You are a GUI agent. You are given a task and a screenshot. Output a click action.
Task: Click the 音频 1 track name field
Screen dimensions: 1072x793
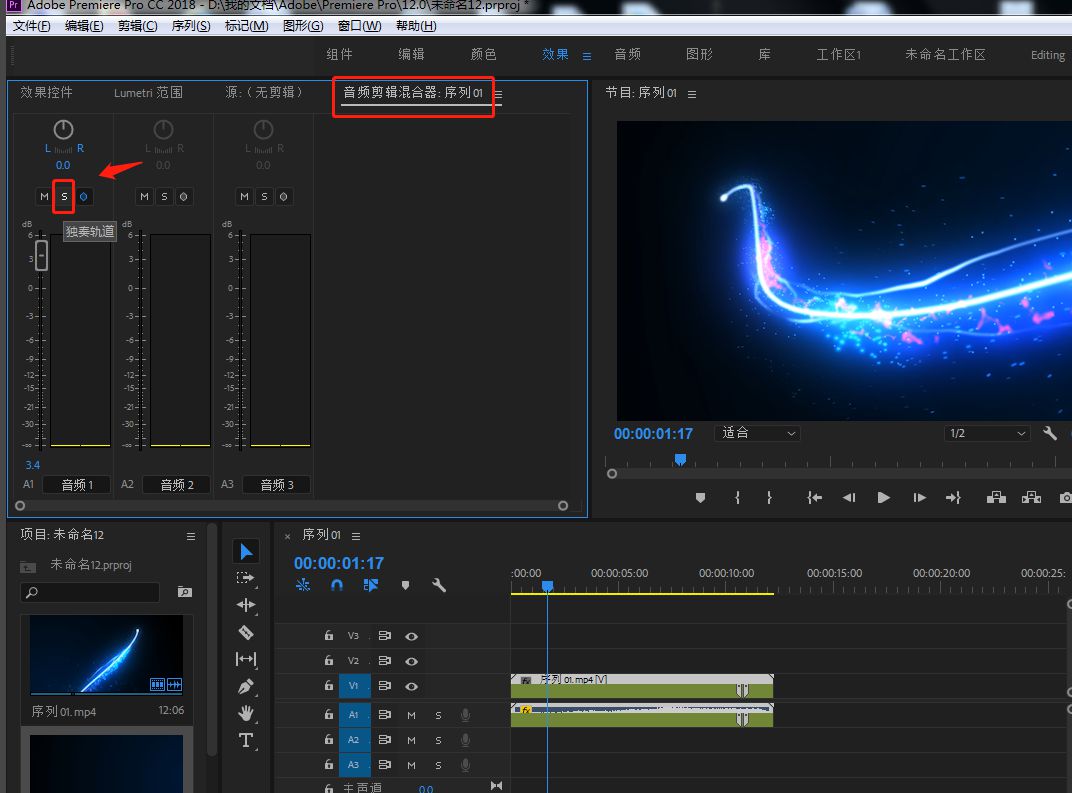coord(77,485)
